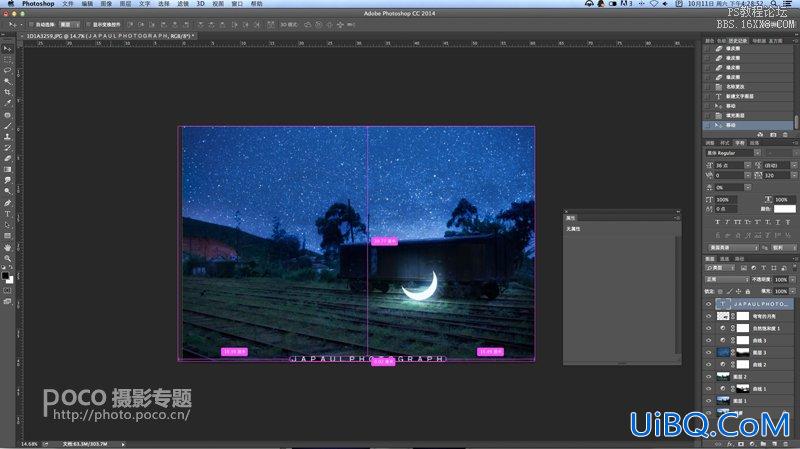Click the text color white swatch
800x449 pixels.
click(785, 209)
